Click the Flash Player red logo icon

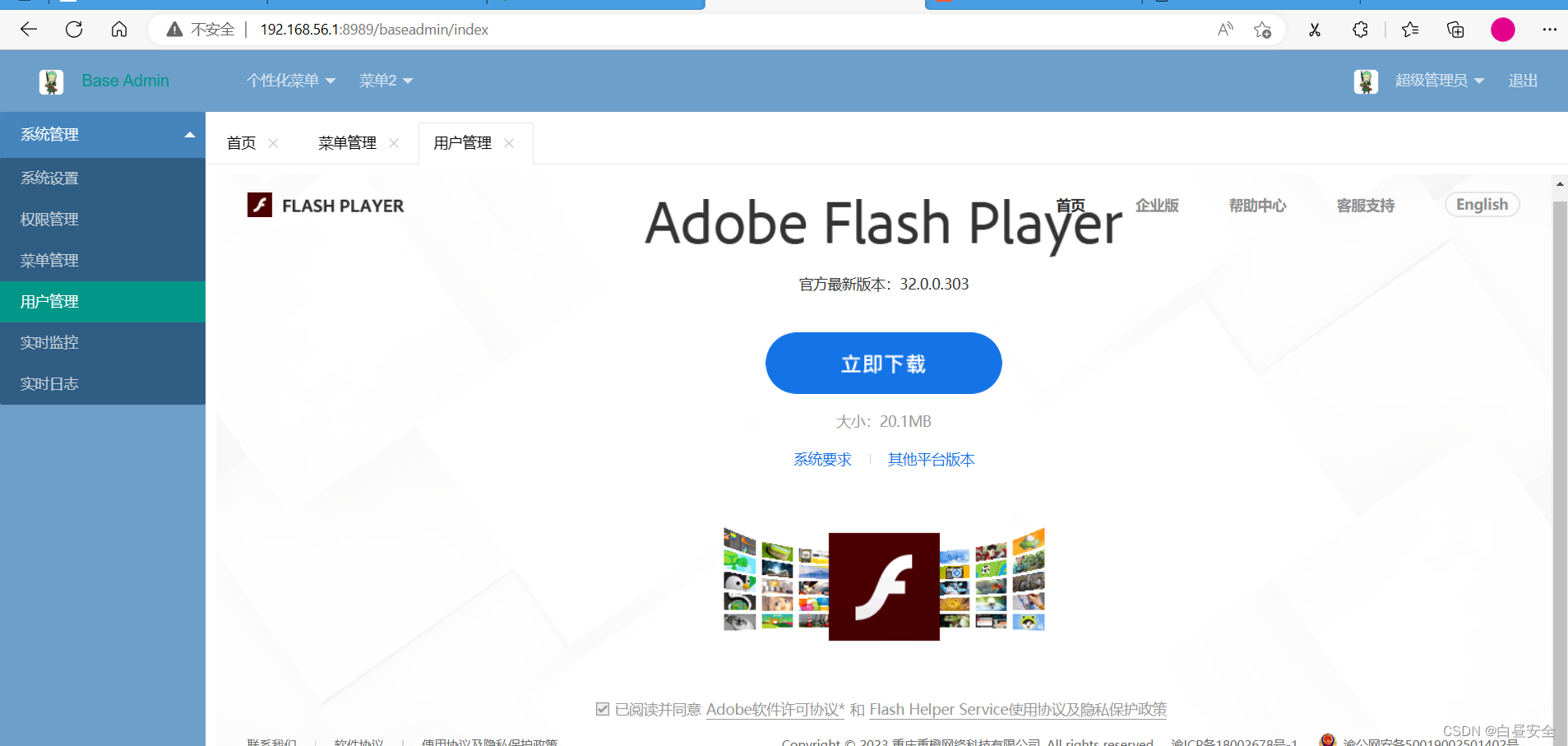click(260, 205)
